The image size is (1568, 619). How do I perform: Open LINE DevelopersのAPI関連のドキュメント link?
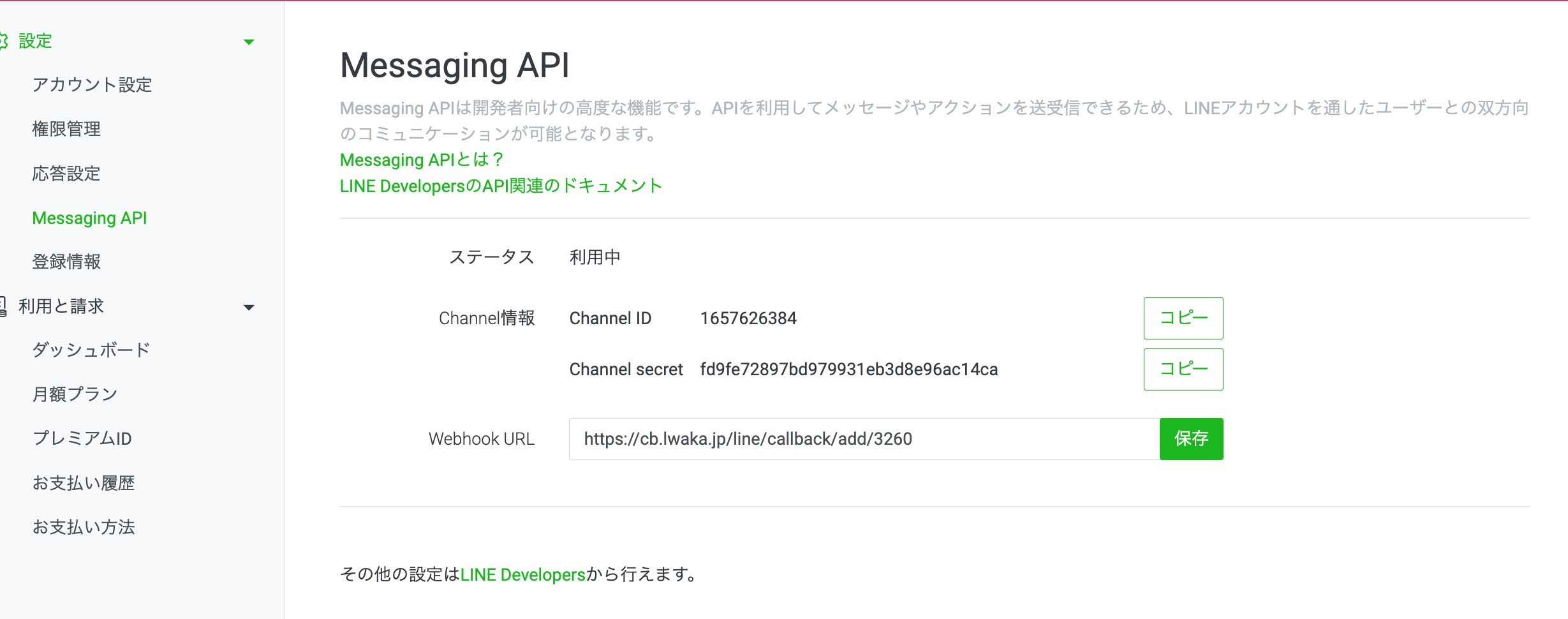pyautogui.click(x=501, y=186)
